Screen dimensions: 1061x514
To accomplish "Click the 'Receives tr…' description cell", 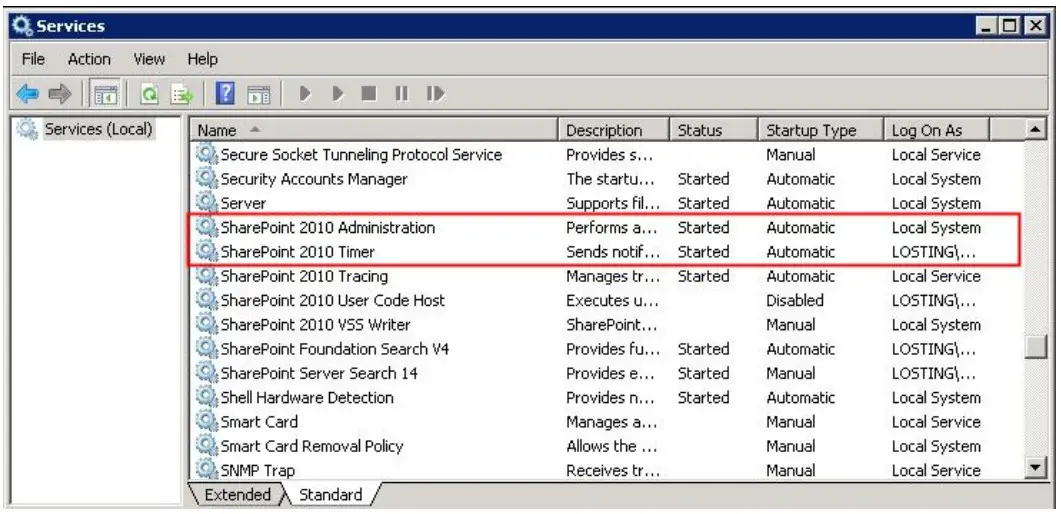I will [x=613, y=470].
